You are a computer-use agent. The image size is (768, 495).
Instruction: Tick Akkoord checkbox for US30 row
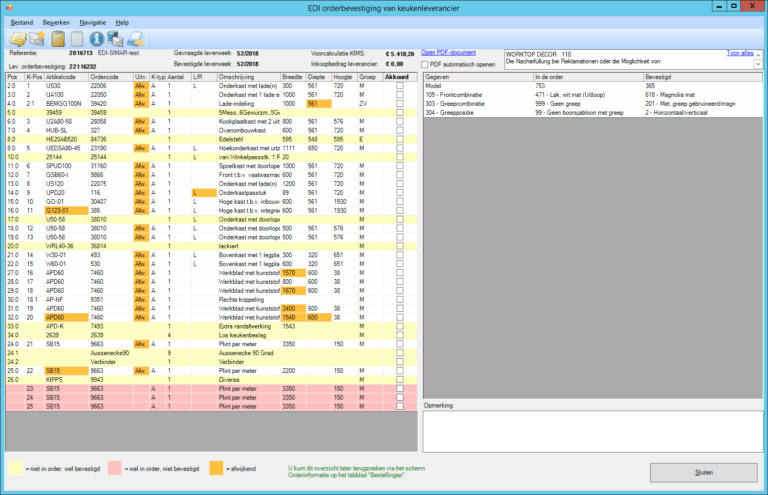[x=399, y=86]
